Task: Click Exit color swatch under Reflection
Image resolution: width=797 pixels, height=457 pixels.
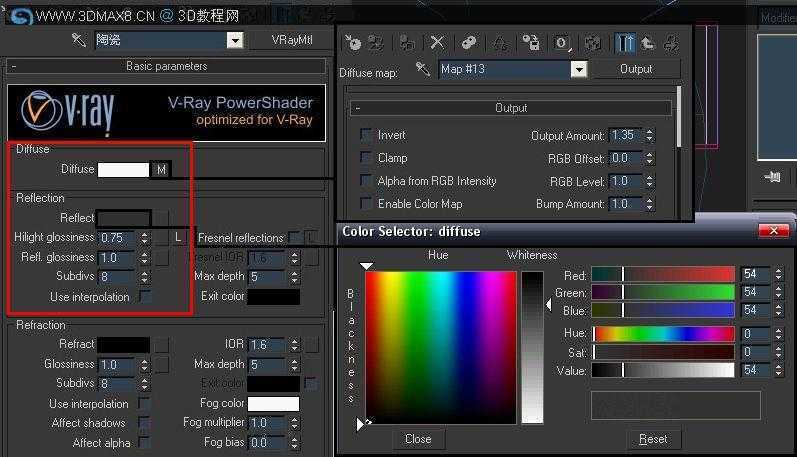Action: [273, 297]
